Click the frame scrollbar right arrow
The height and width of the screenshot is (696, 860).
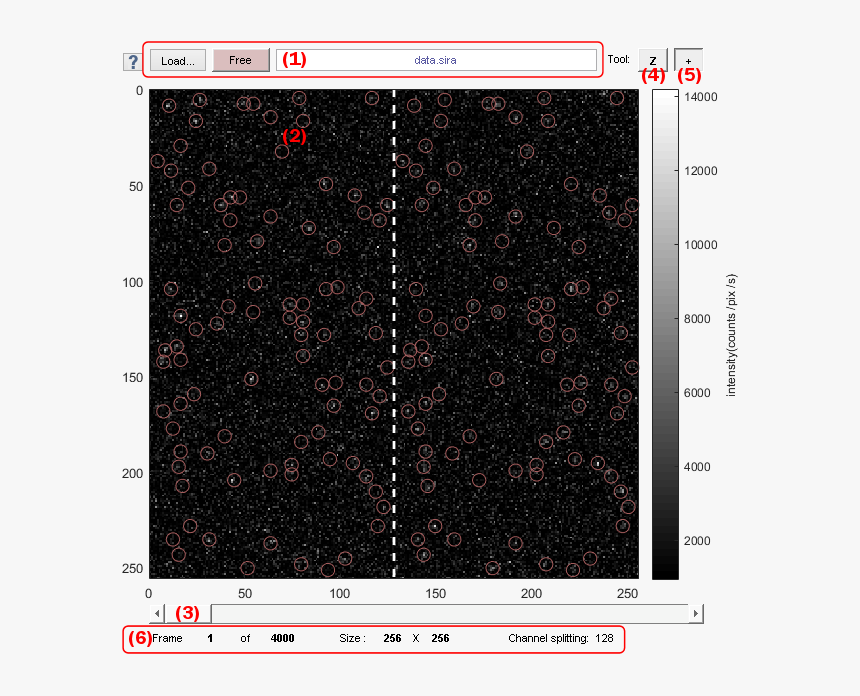[696, 613]
